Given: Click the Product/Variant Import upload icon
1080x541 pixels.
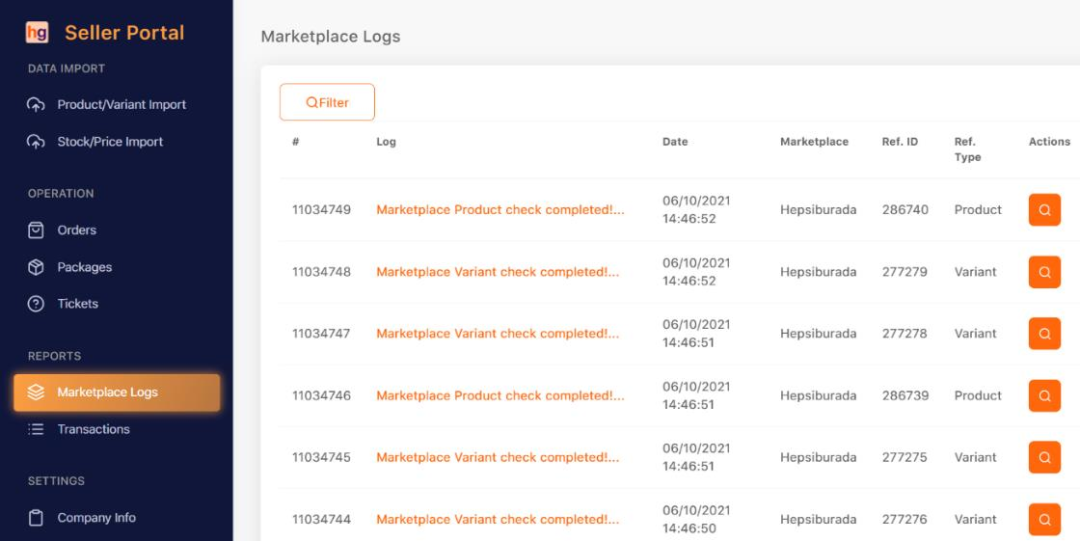Looking at the screenshot, I should (36, 105).
